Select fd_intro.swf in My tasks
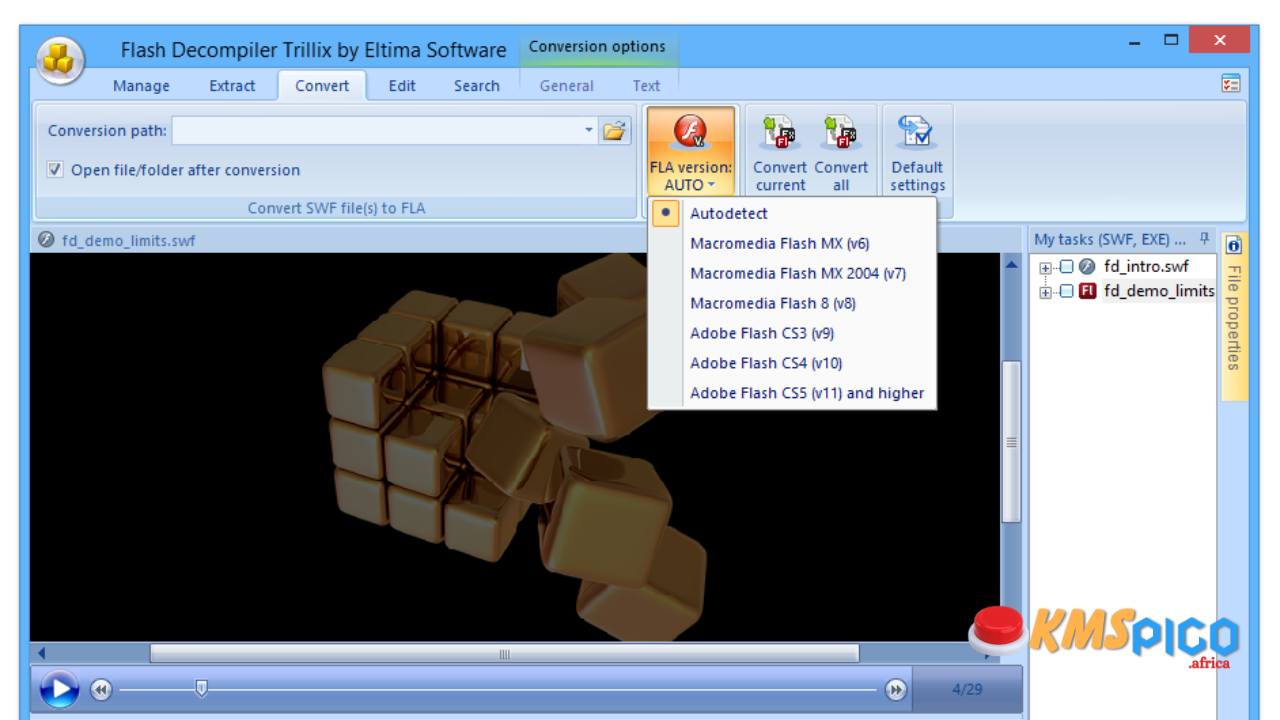Screen dimensions: 1280x720 (x=1146, y=267)
